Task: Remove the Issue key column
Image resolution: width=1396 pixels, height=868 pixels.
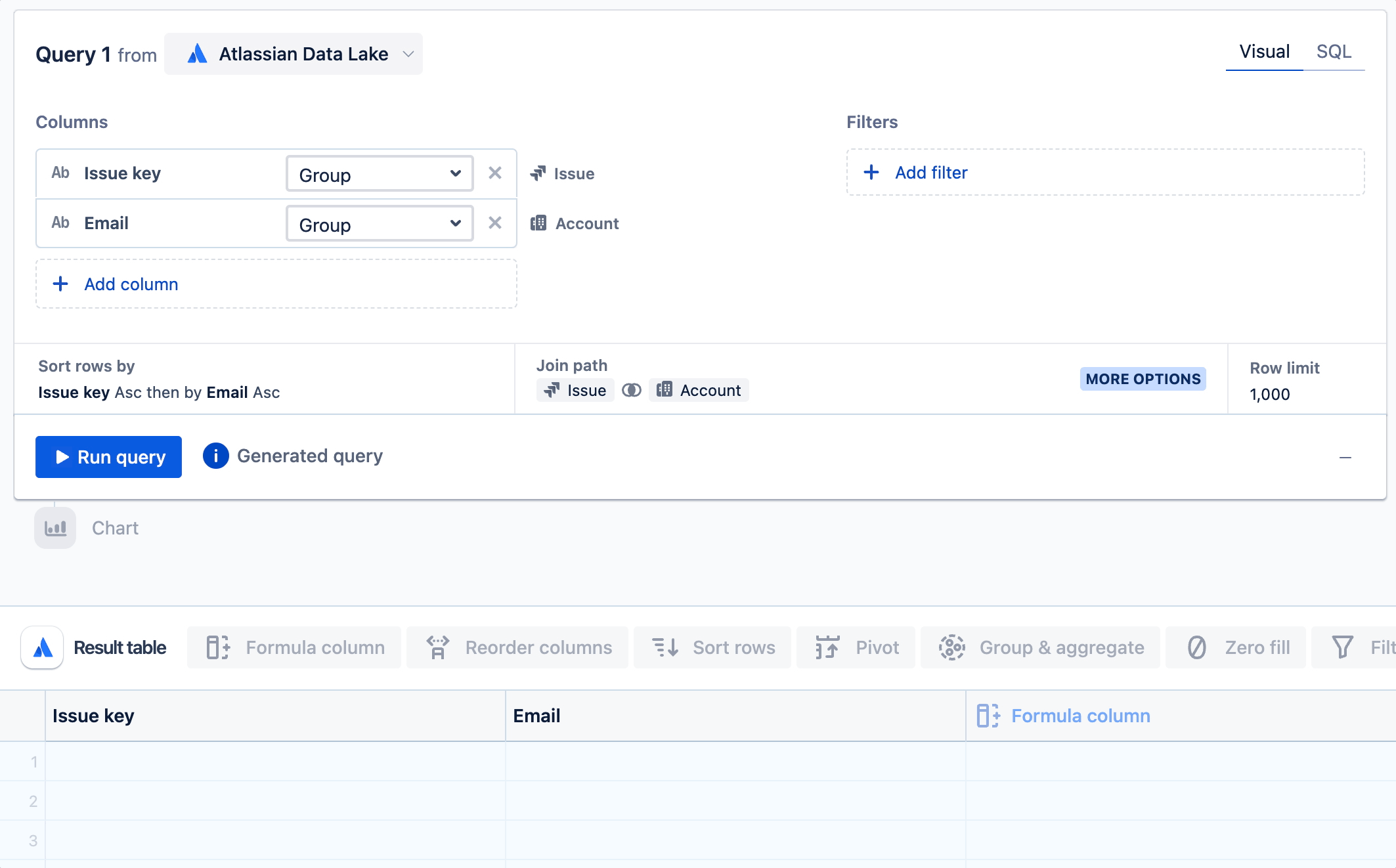Action: [x=495, y=173]
